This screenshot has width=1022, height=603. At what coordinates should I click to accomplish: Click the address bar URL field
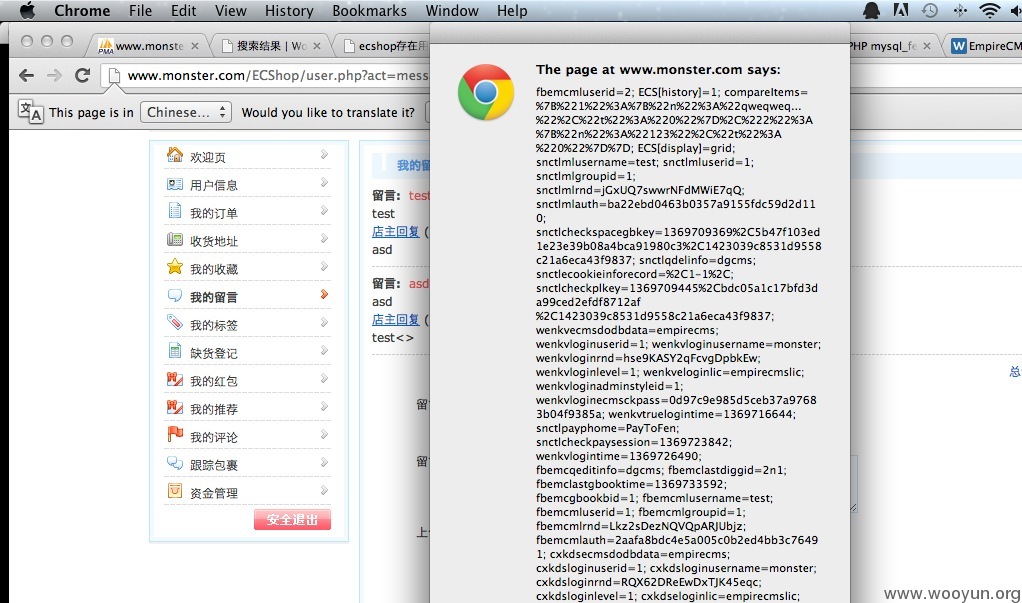point(277,76)
